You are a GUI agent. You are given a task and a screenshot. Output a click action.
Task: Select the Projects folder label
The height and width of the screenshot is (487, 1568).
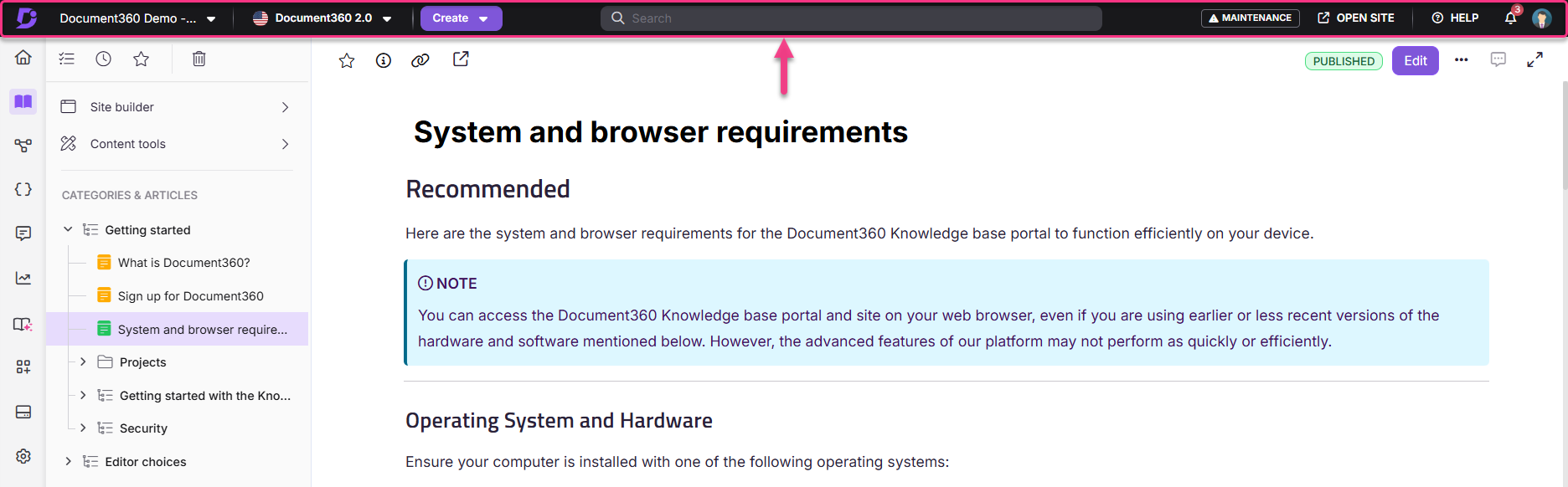click(143, 362)
